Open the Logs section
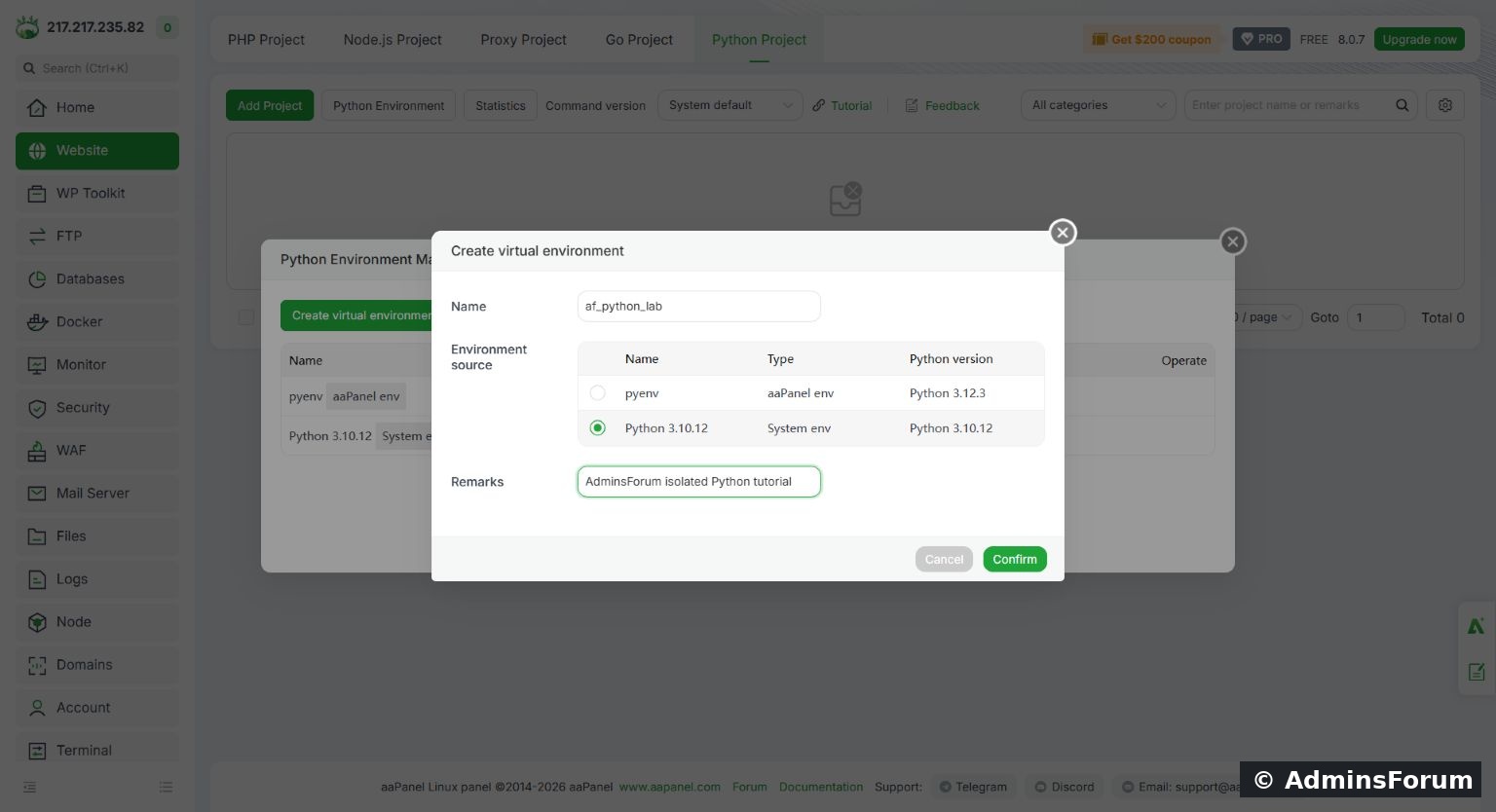The width and height of the screenshot is (1496, 812). point(97,578)
